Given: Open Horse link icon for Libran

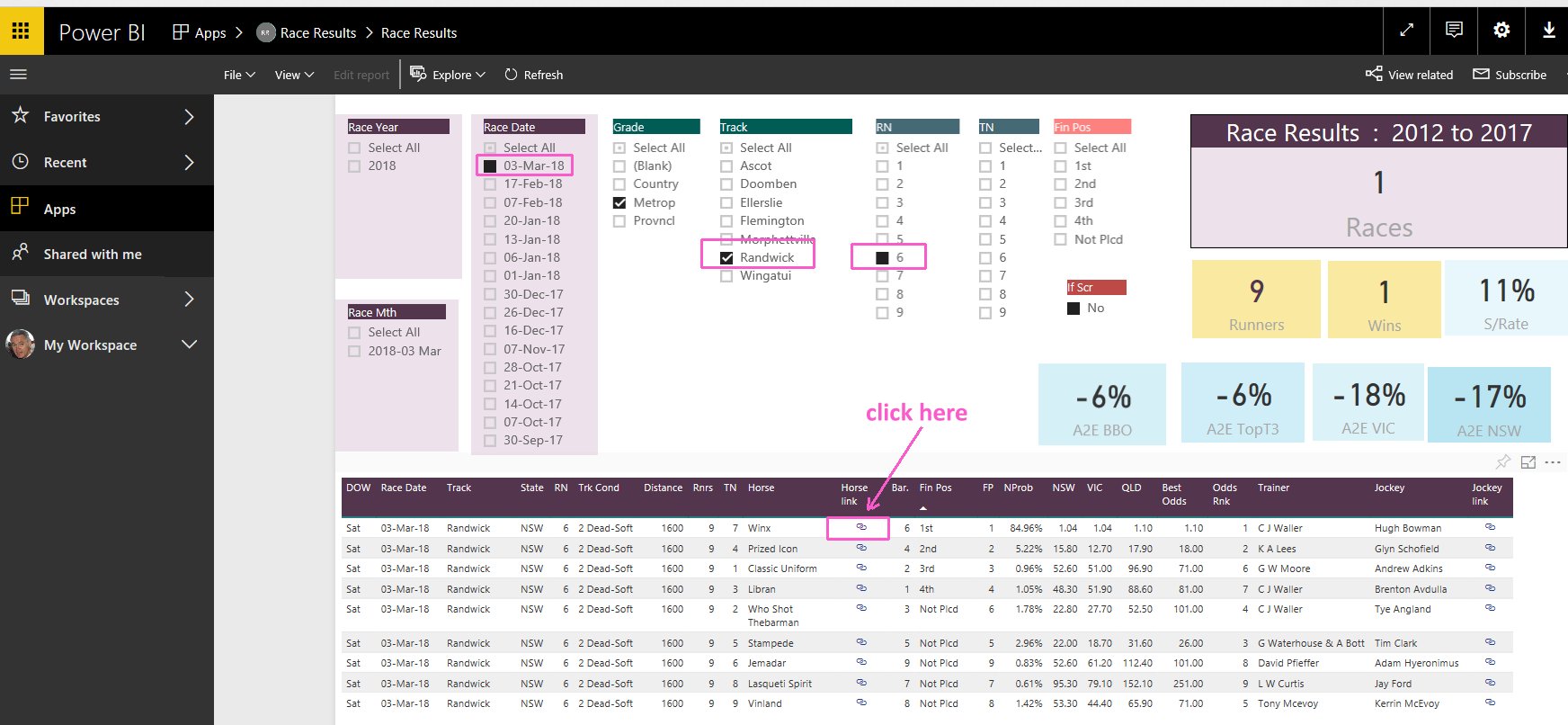Looking at the screenshot, I should [x=861, y=587].
